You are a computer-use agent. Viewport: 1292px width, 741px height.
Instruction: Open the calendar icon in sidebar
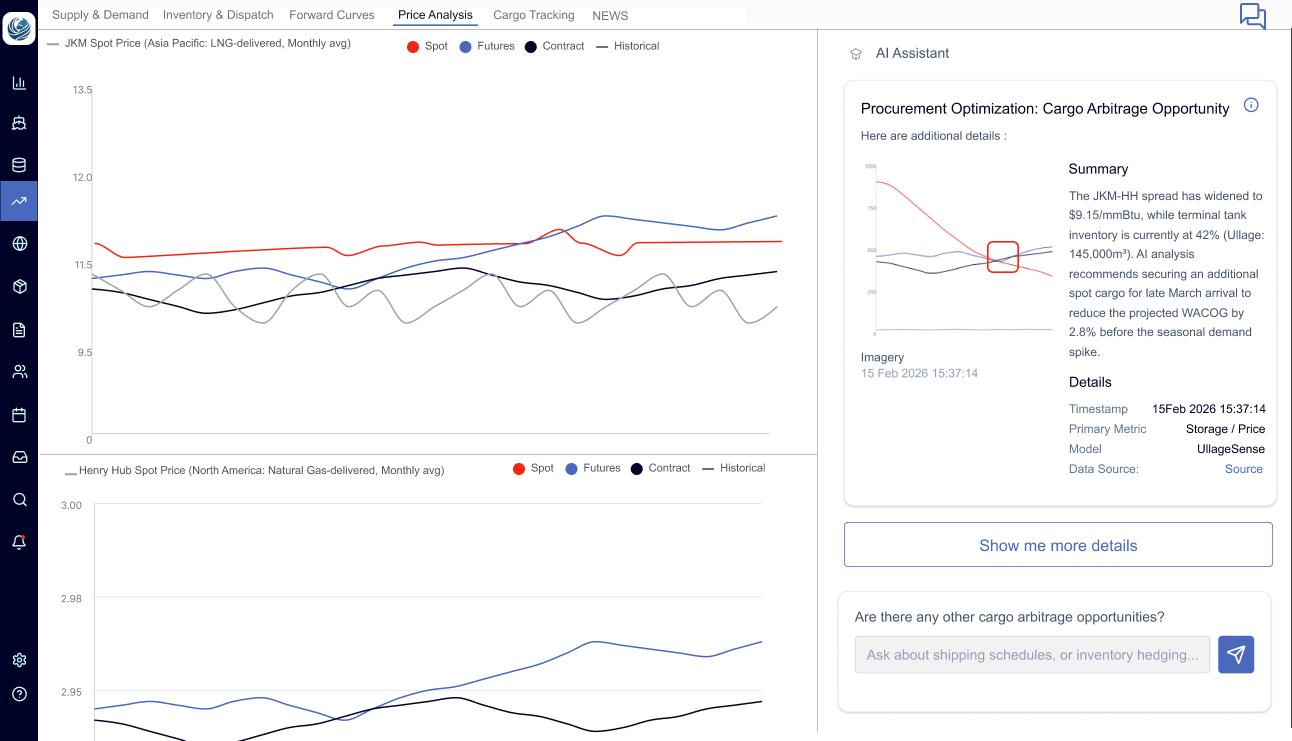click(x=19, y=415)
